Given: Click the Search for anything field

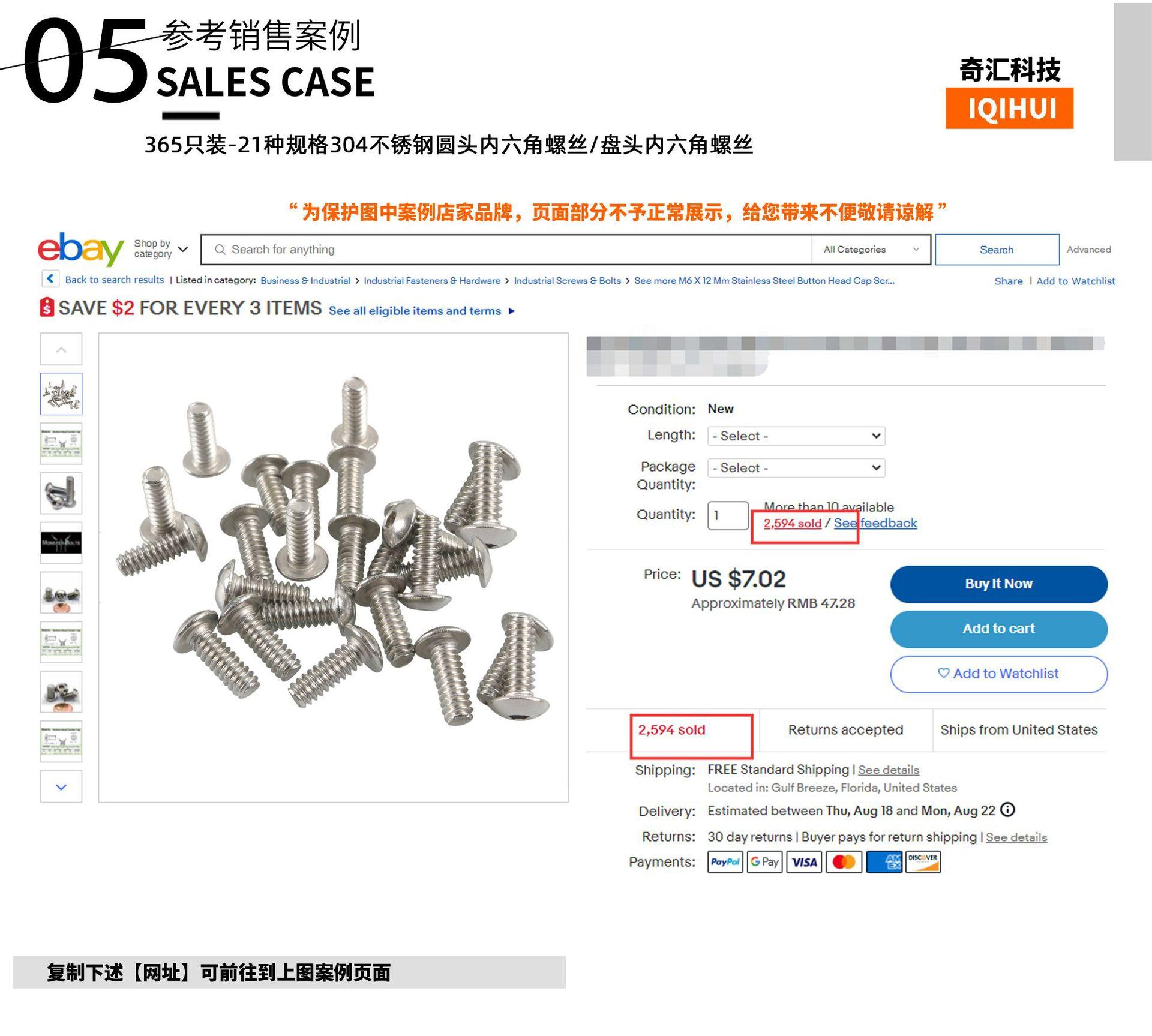Looking at the screenshot, I should click(507, 250).
